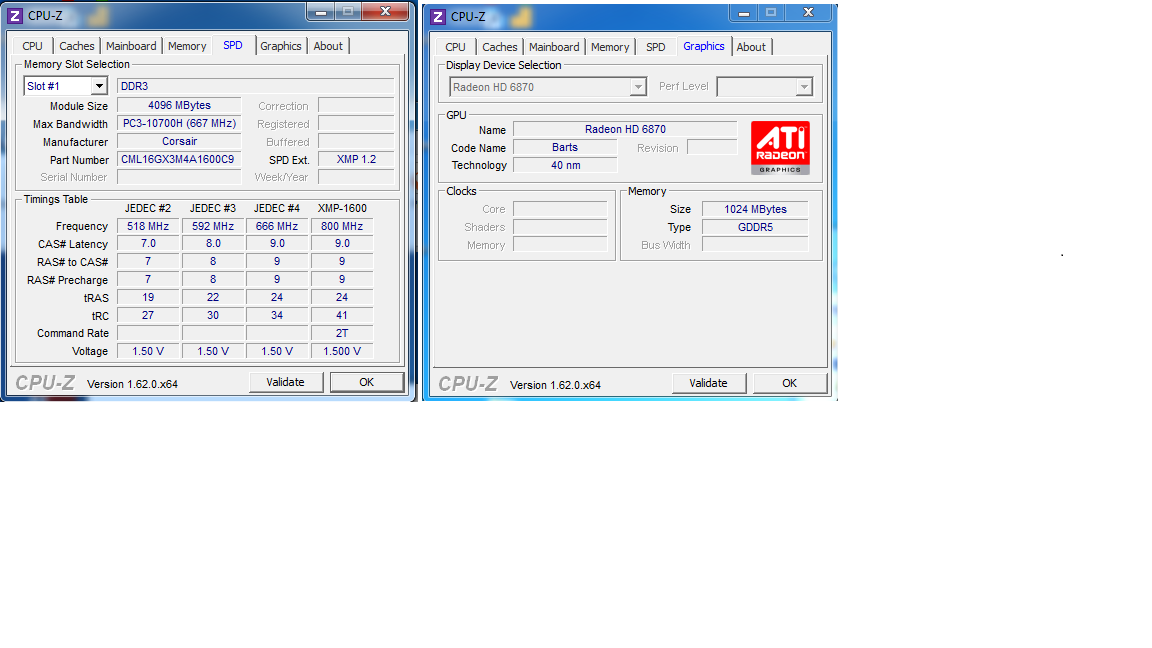Image resolution: width=1152 pixels, height=648 pixels.
Task: Click the Corsair manufacturer field
Action: (x=179, y=141)
